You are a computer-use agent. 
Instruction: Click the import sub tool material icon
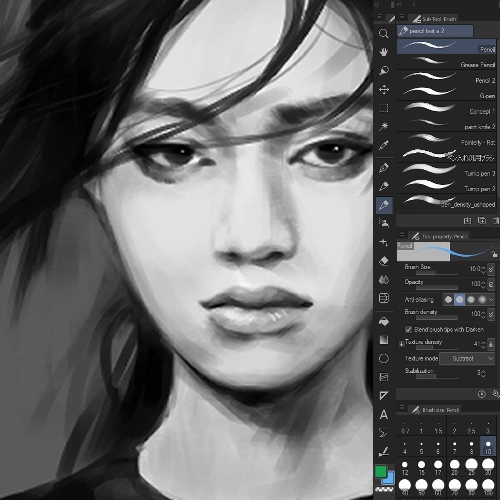467,221
